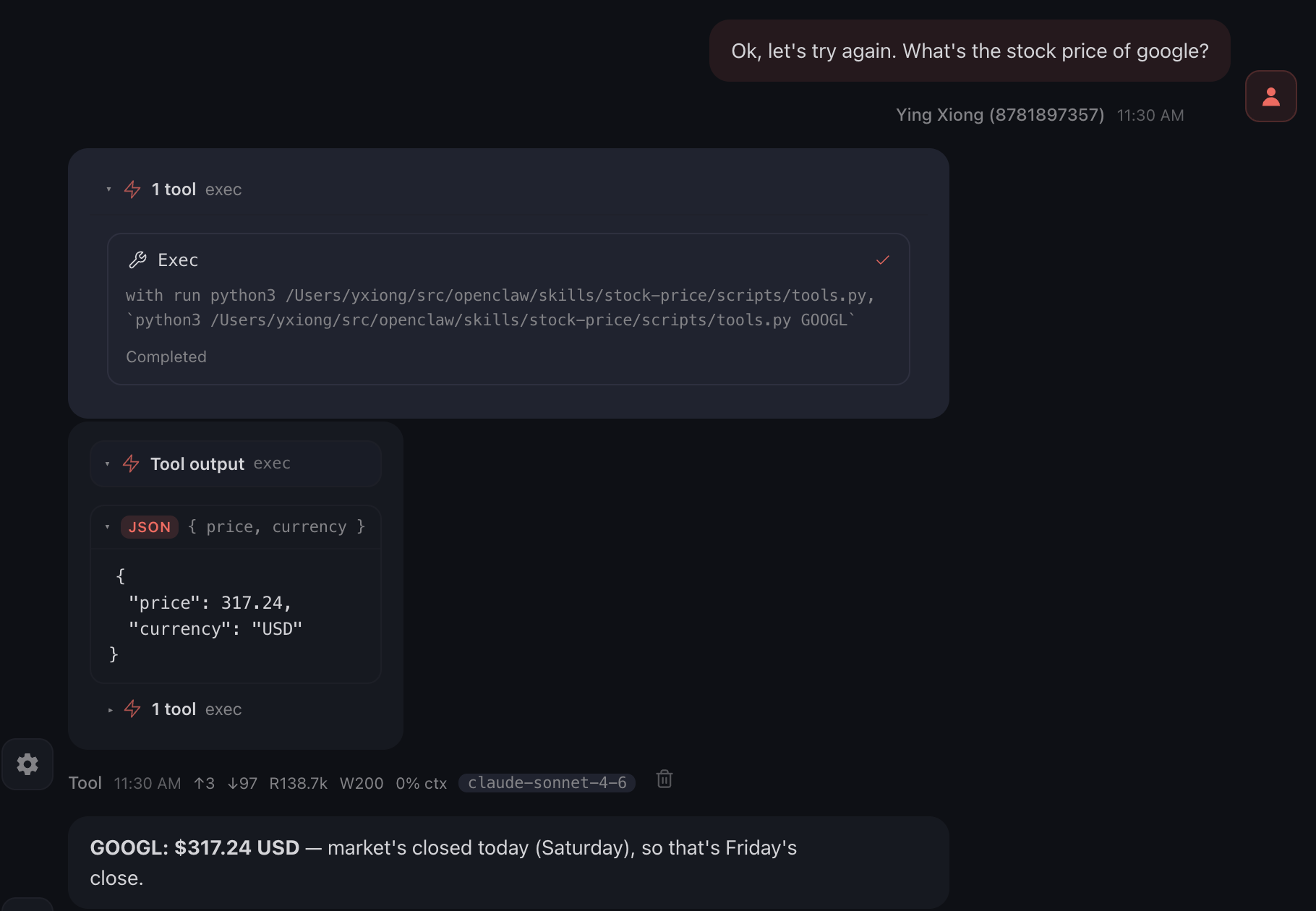Screen dimensions: 1316x911
Task: Click the user avatar icon
Action: click(1270, 96)
